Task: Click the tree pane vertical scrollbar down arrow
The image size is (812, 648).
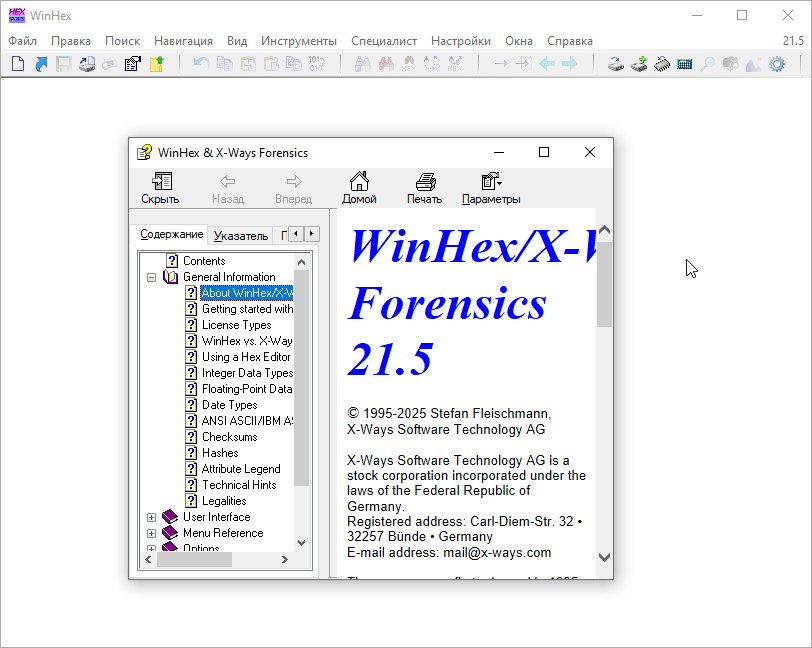Action: click(x=301, y=543)
